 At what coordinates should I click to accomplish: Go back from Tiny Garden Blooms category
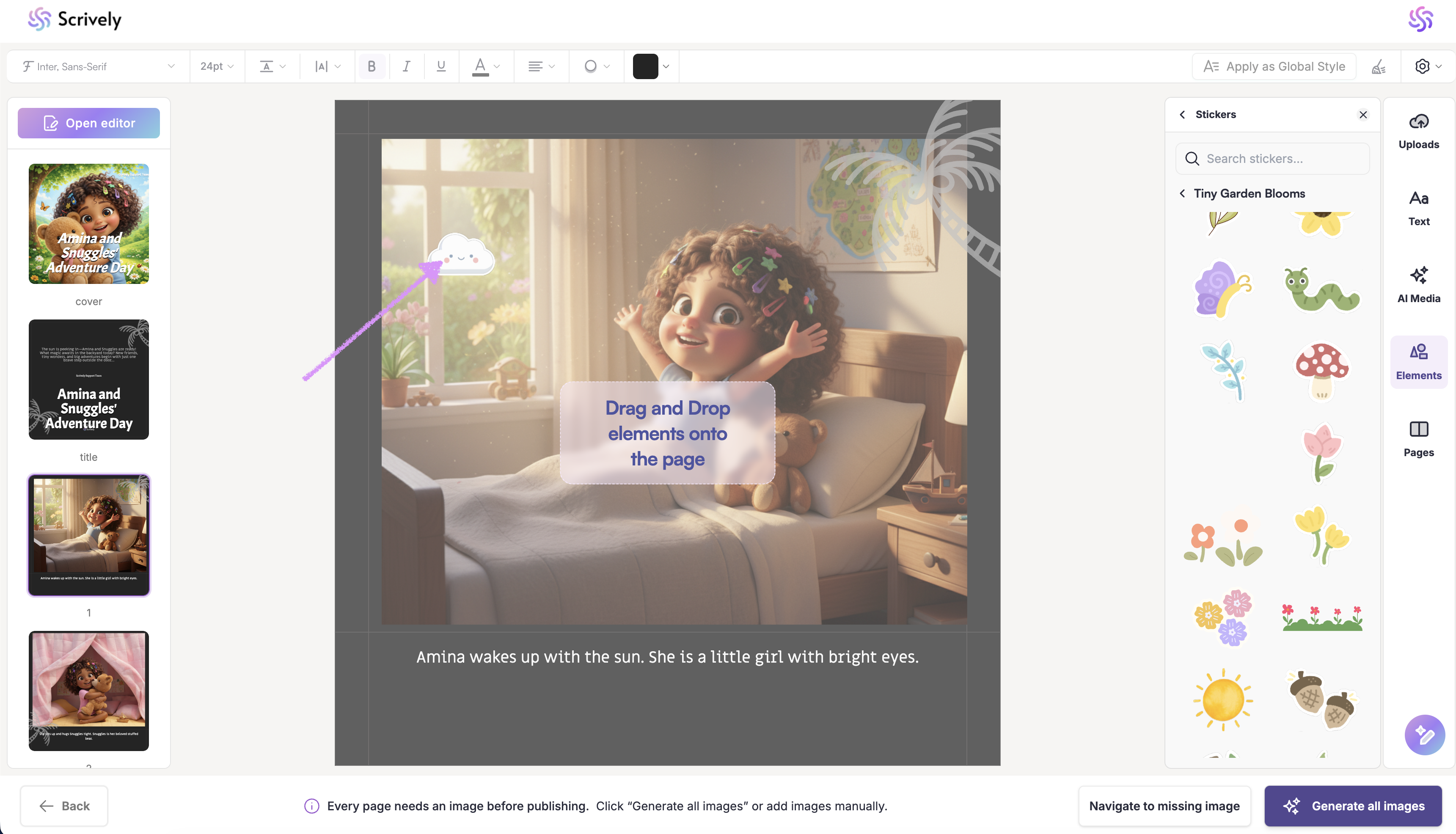pos(1182,194)
